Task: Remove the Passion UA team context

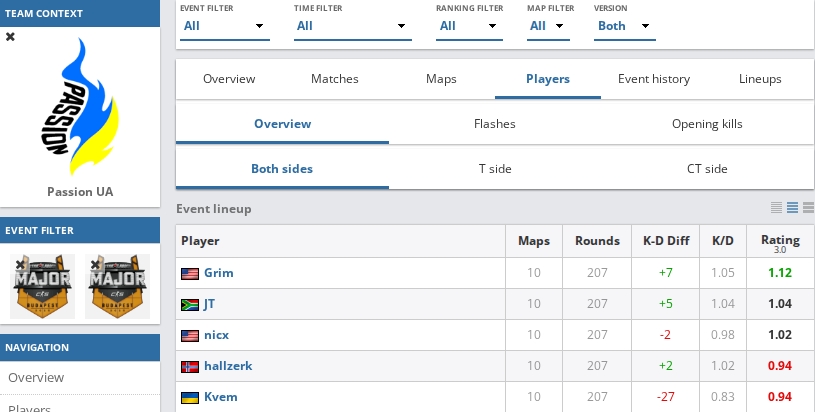Action: (x=10, y=37)
